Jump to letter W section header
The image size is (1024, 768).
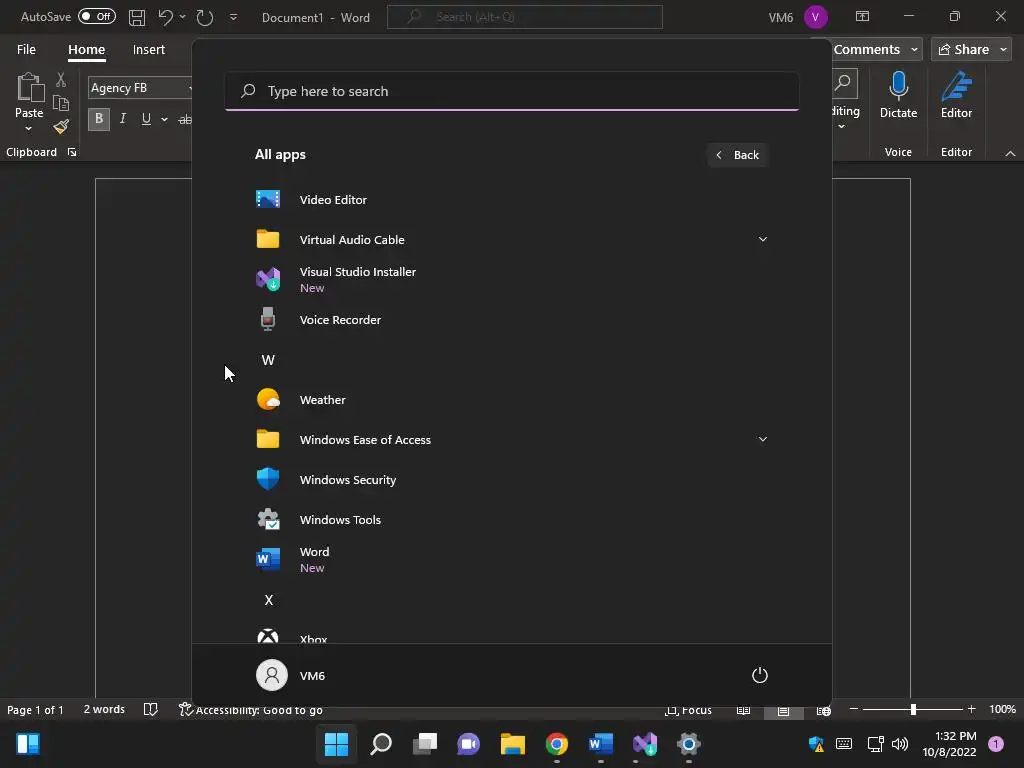click(x=268, y=360)
